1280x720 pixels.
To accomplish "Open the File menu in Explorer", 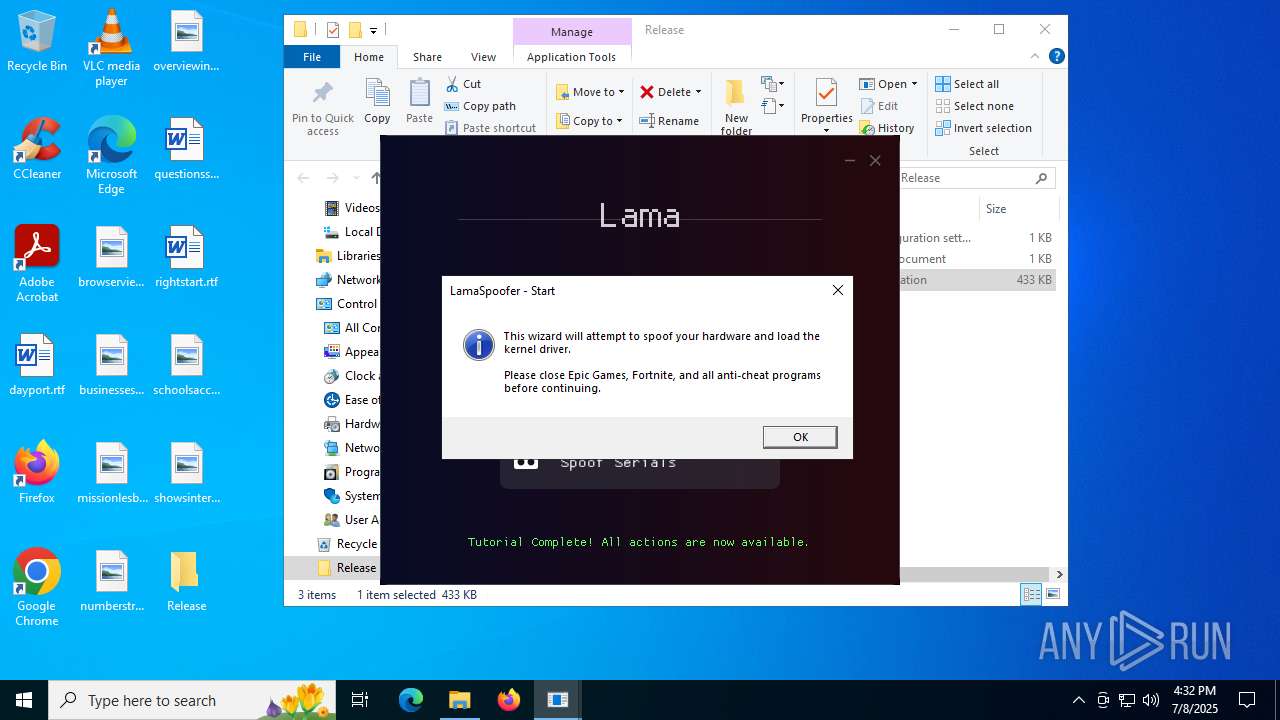I will [312, 57].
